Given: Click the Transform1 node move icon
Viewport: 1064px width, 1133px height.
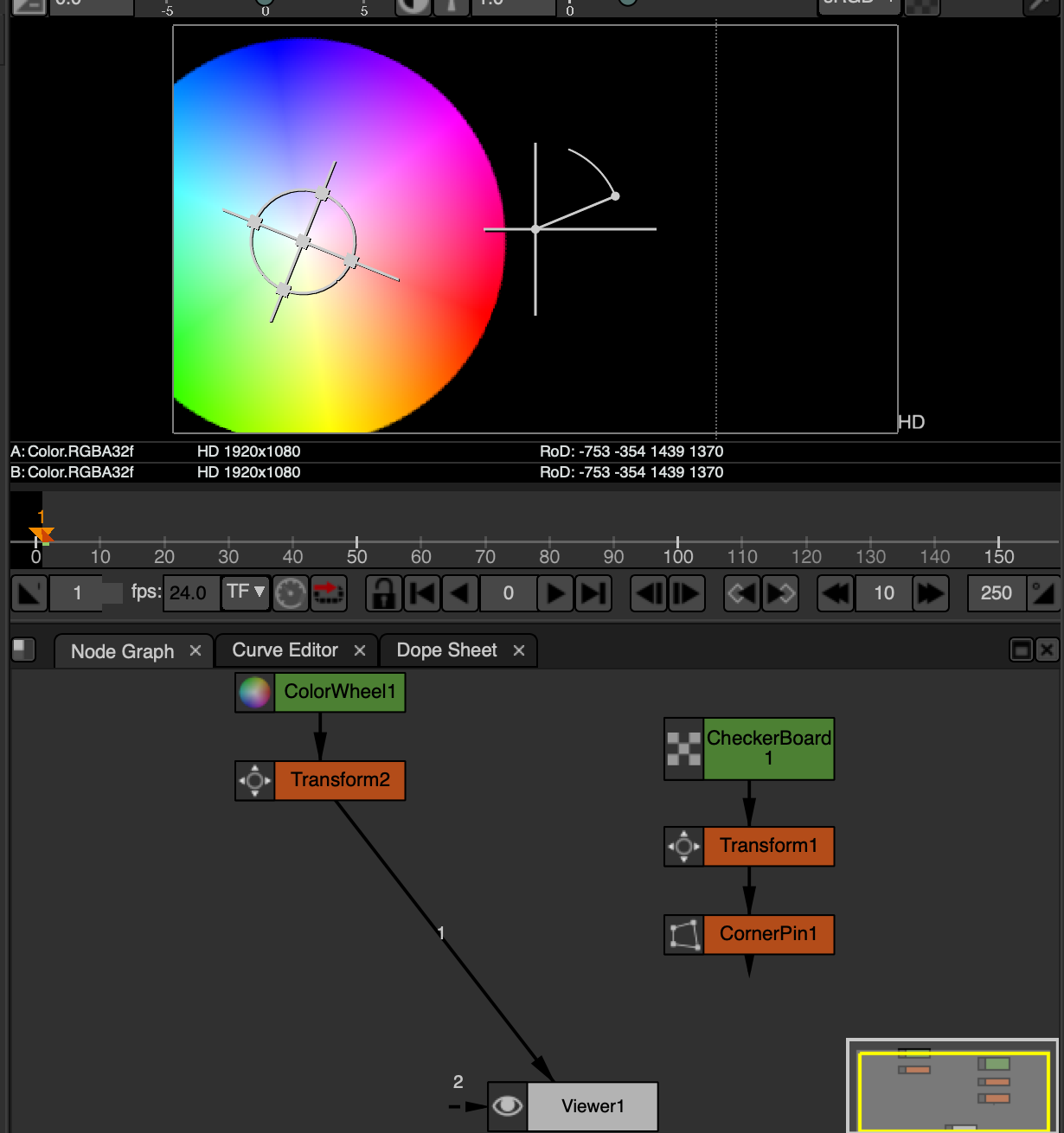Looking at the screenshot, I should point(683,847).
